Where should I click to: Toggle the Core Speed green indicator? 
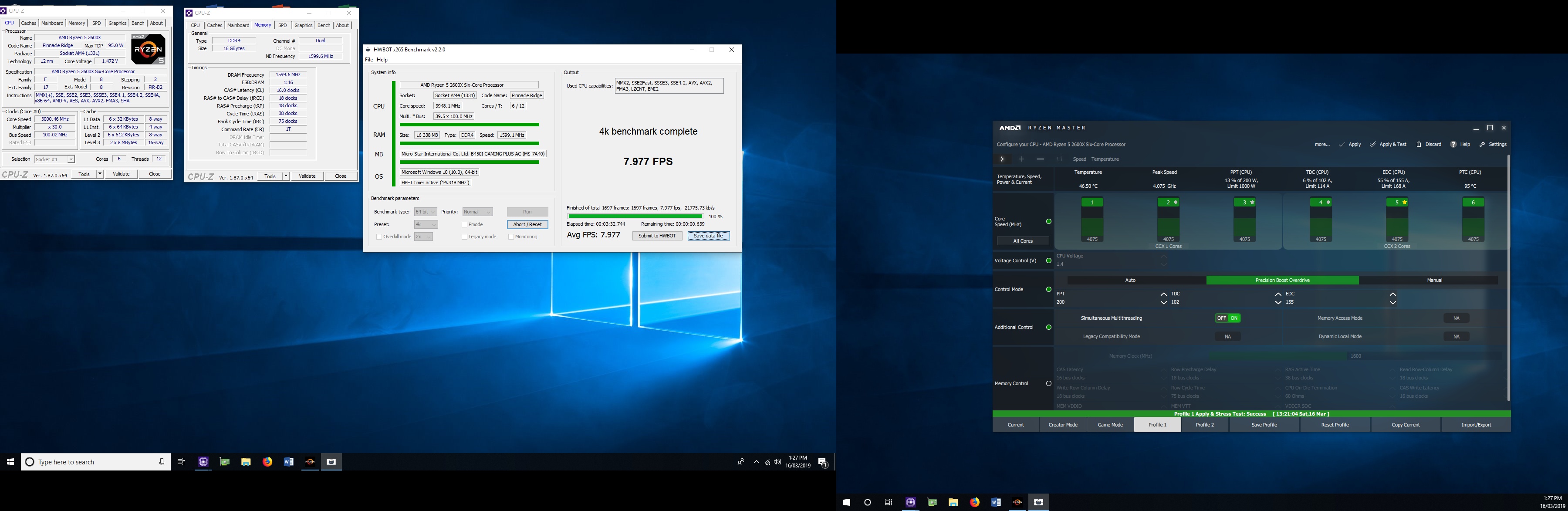pos(1048,222)
